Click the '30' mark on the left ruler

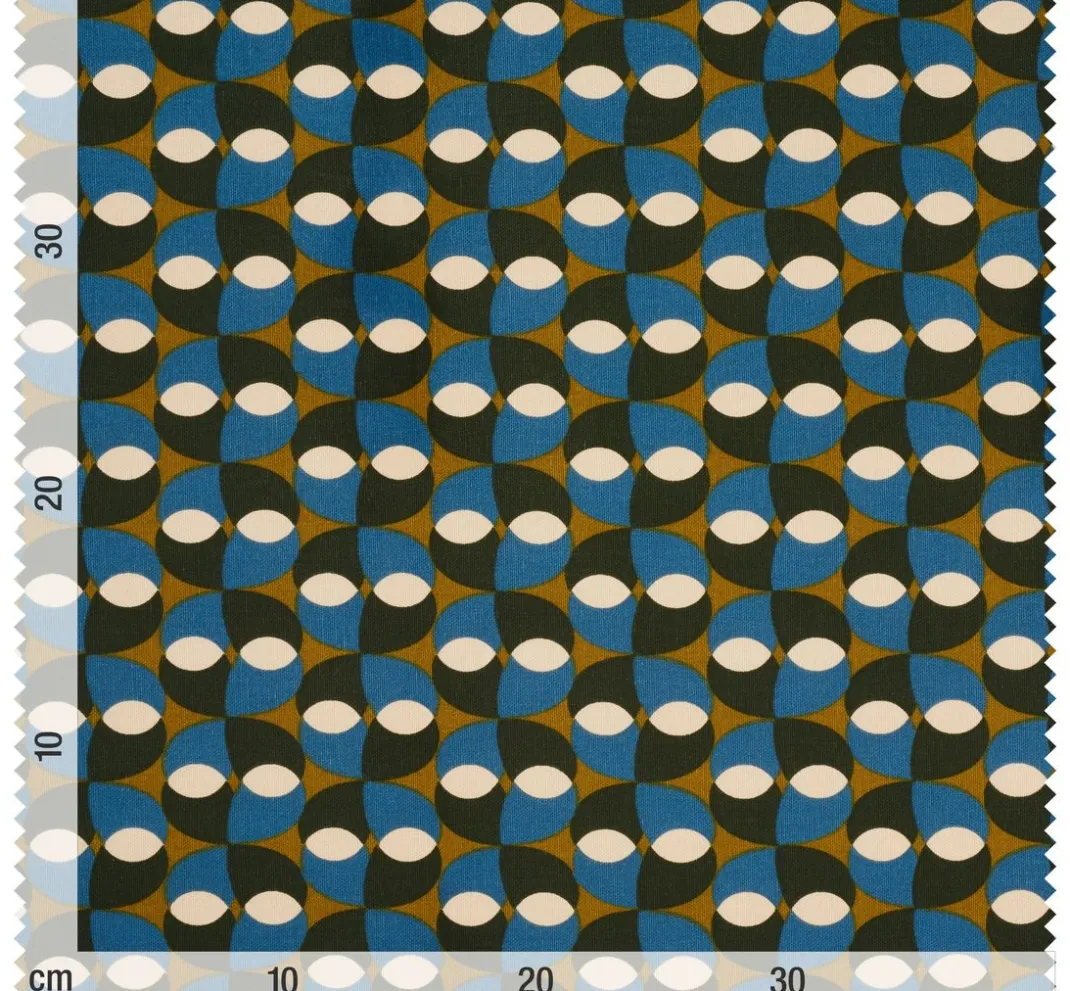49,241
